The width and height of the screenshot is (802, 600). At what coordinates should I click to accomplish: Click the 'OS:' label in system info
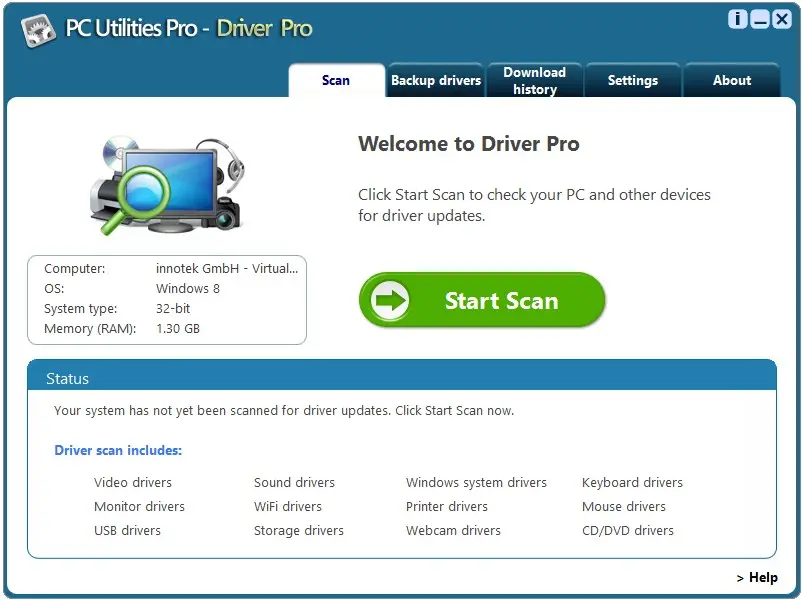click(54, 288)
